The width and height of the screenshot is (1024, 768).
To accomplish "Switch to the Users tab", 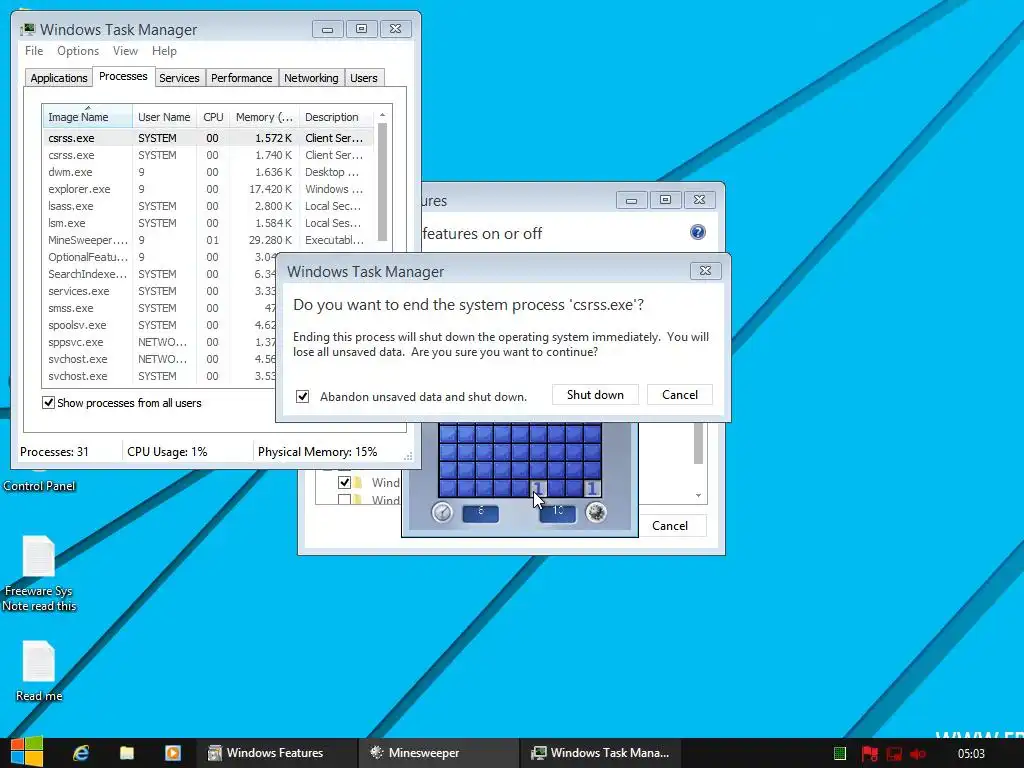I will pos(364,78).
